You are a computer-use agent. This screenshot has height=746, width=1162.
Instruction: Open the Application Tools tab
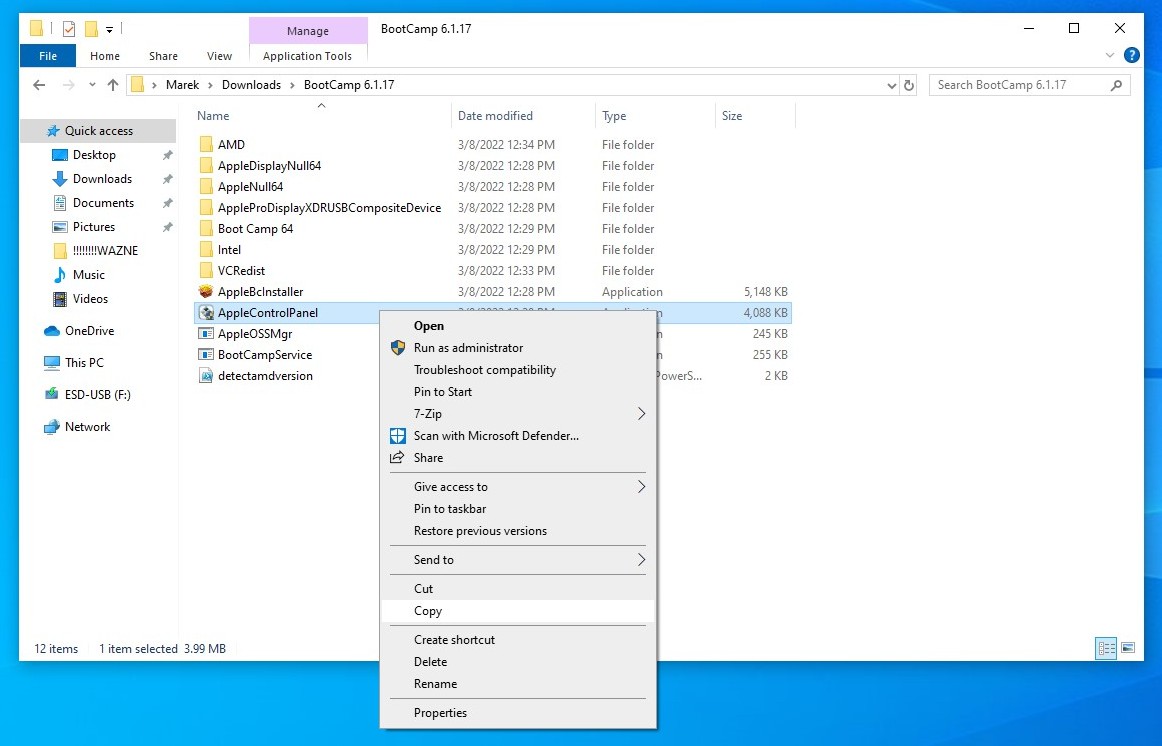click(308, 56)
